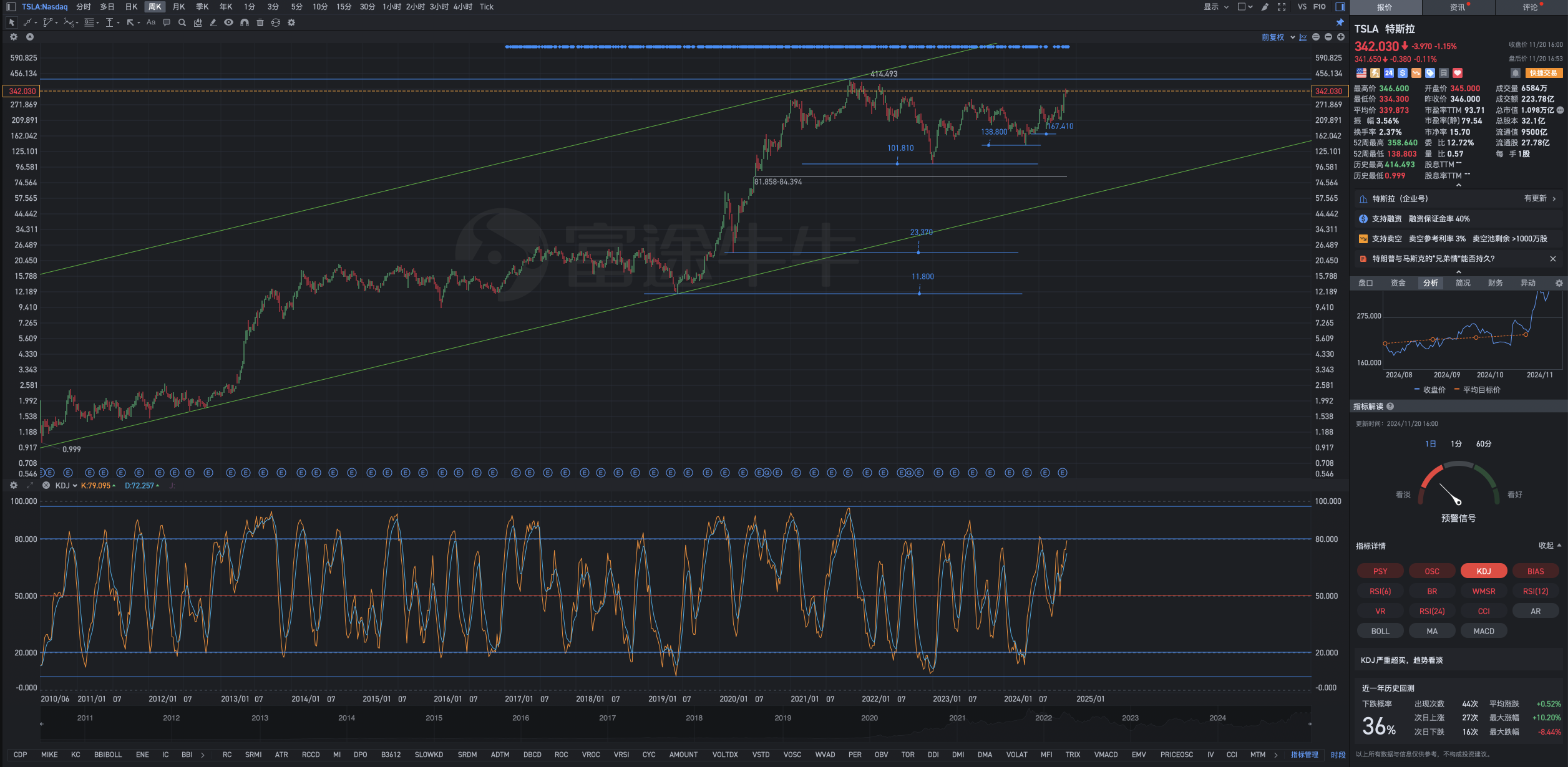Add a comment bubble annotation
Viewport: 1568px width, 767px height.
click(x=167, y=22)
